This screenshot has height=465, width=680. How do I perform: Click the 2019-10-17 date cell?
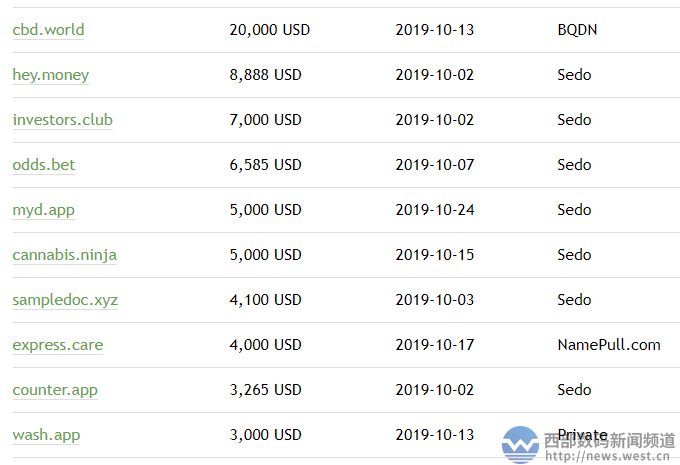[x=435, y=345]
